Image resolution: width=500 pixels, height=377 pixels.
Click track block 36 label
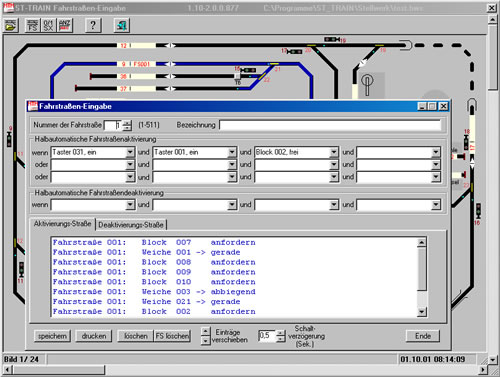124,76
